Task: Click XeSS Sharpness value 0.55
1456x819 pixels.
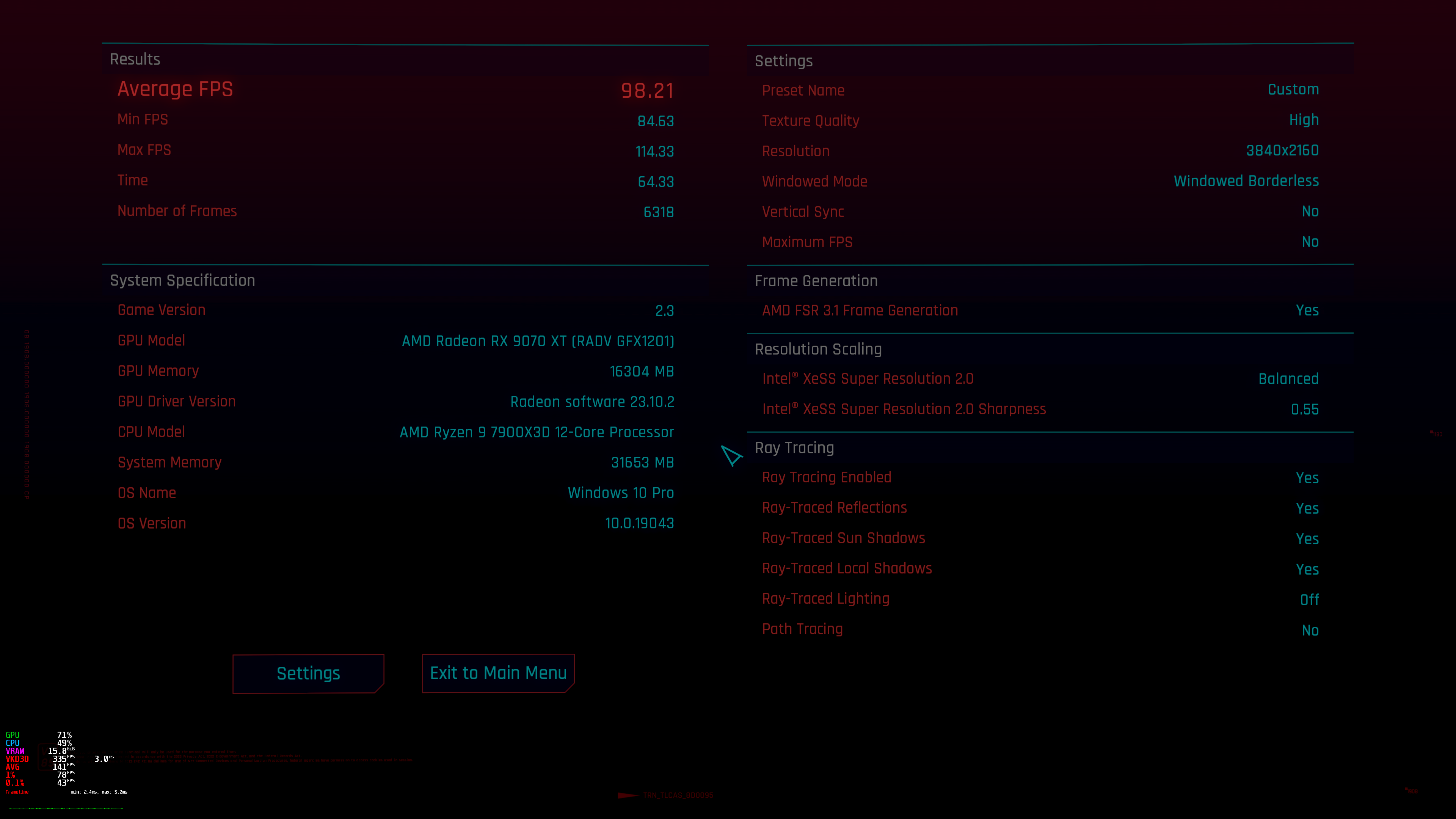Action: [1304, 410]
